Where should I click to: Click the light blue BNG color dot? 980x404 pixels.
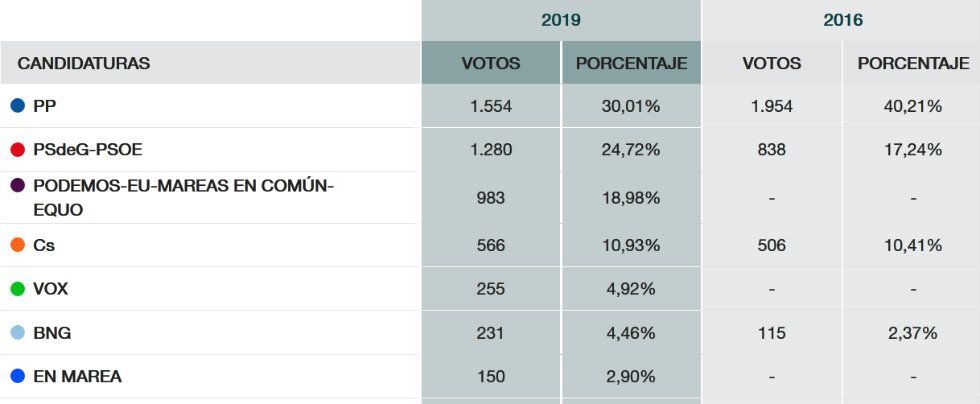coord(17,333)
